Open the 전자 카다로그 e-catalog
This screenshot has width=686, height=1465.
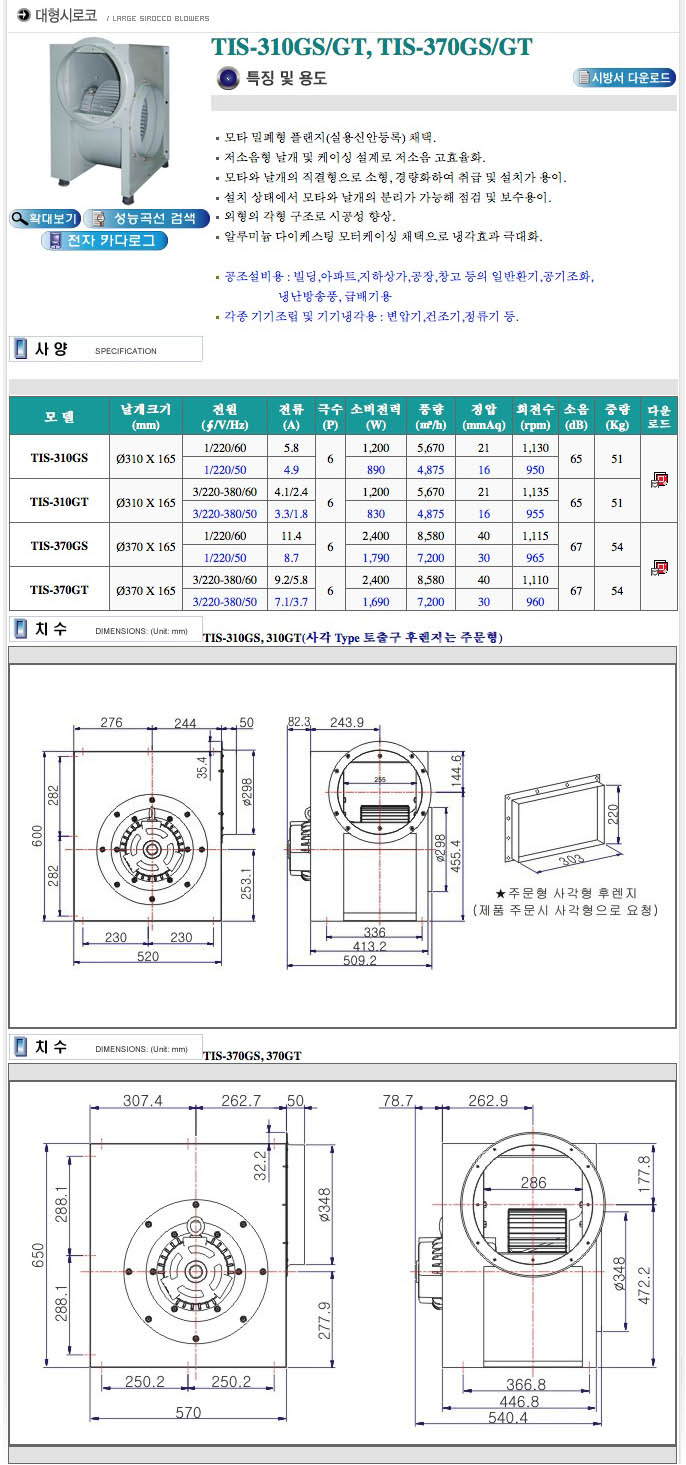point(105,241)
